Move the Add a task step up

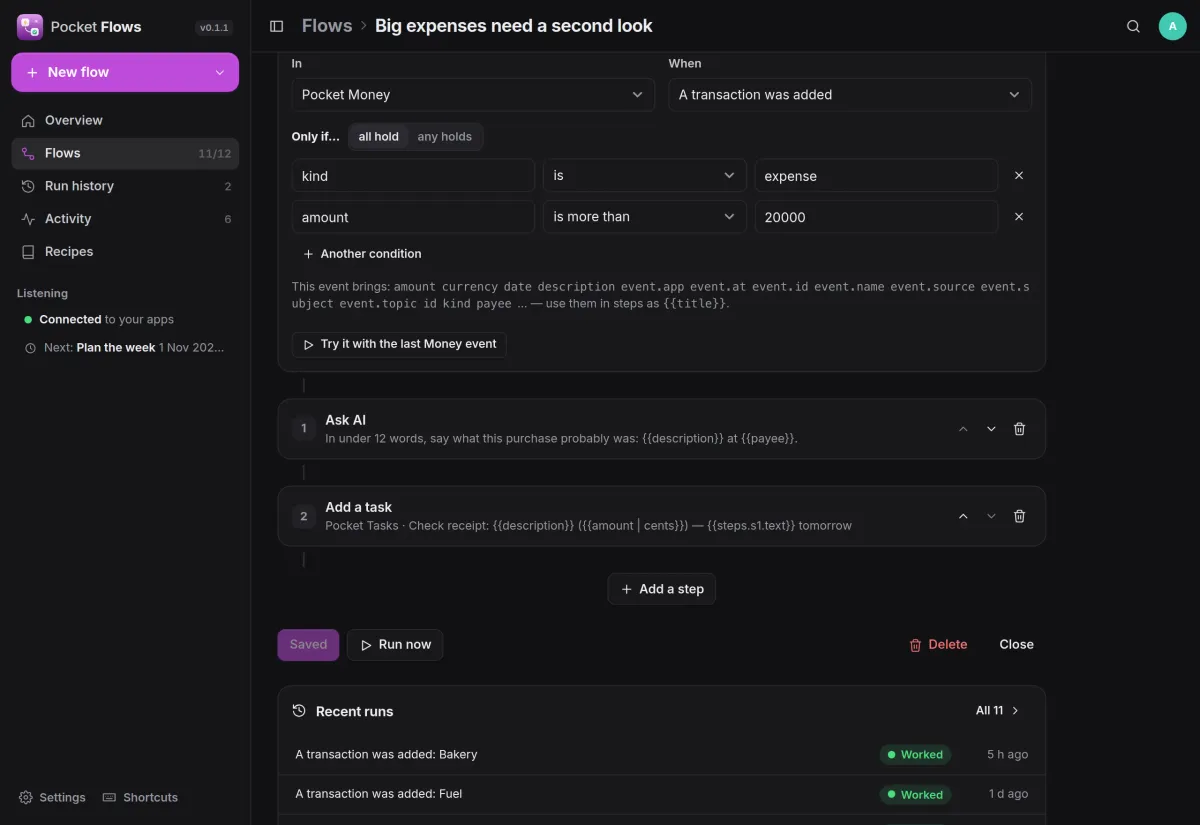(x=963, y=516)
